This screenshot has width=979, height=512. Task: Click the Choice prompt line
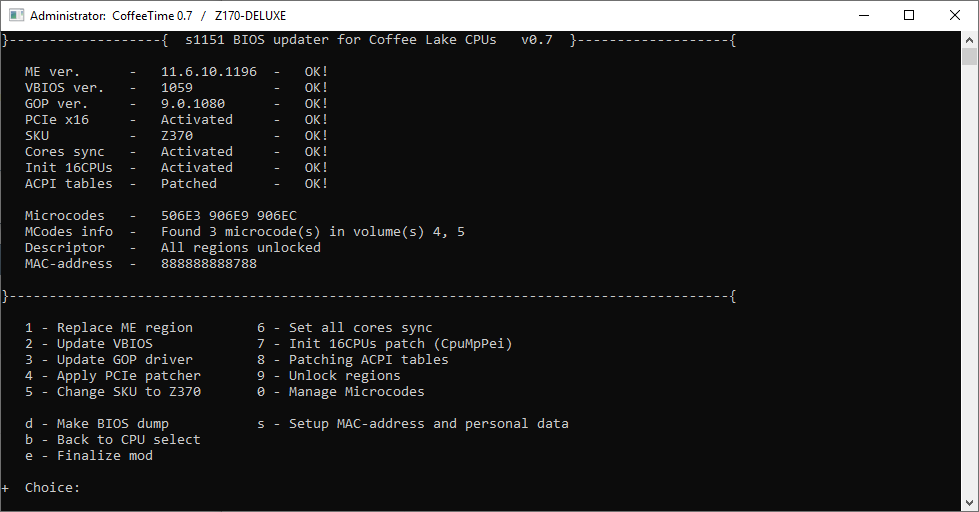pyautogui.click(x=52, y=488)
